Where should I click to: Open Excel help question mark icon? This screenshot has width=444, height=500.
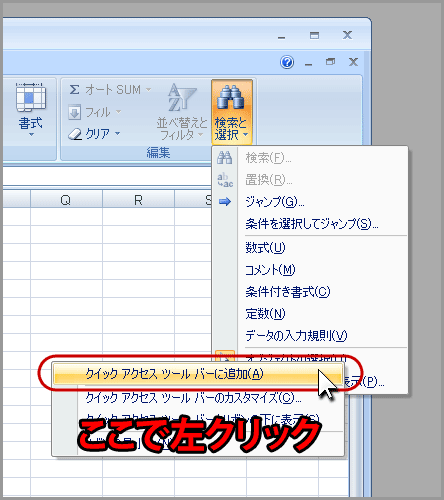click(287, 62)
